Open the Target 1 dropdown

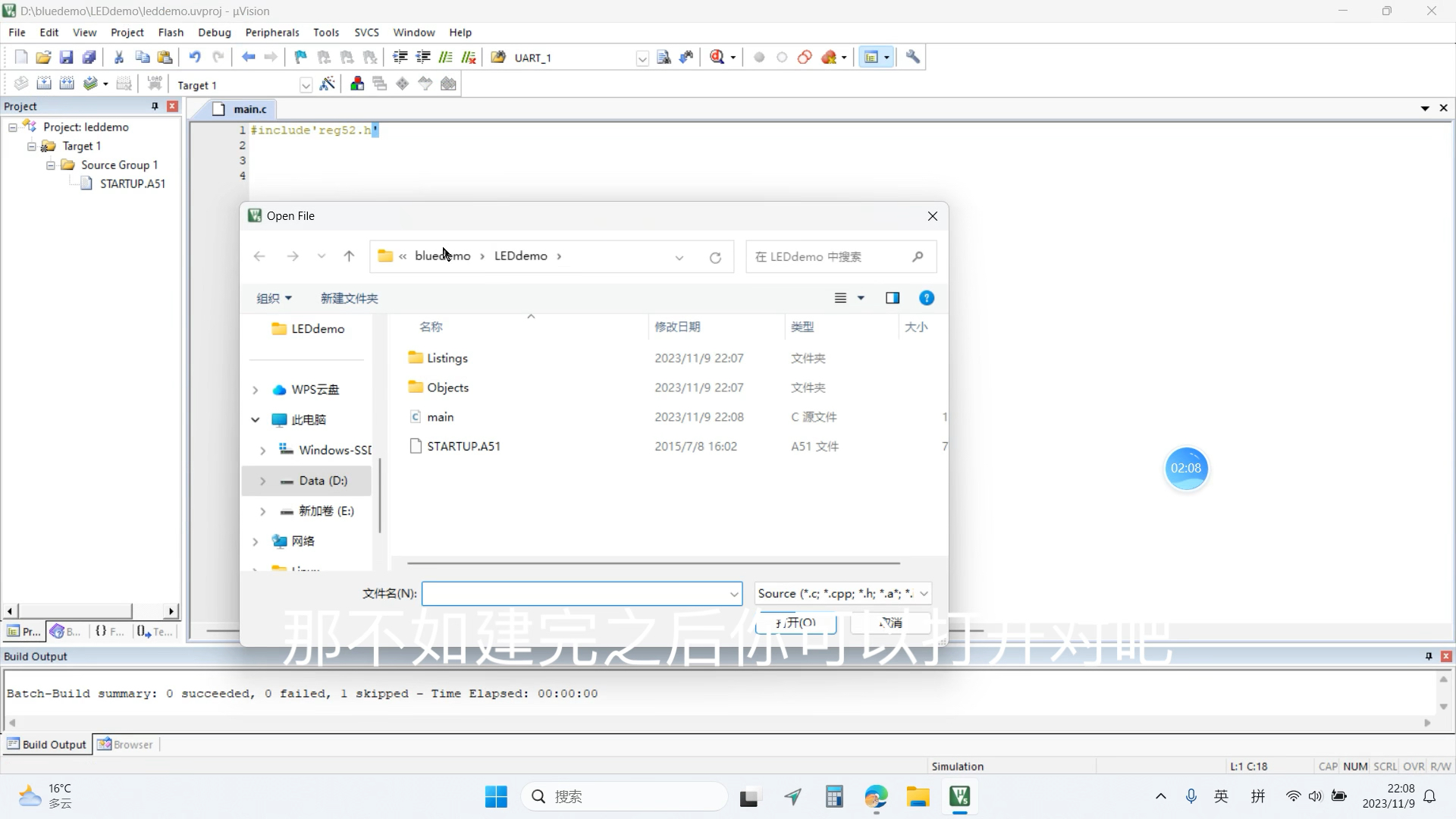(x=306, y=85)
